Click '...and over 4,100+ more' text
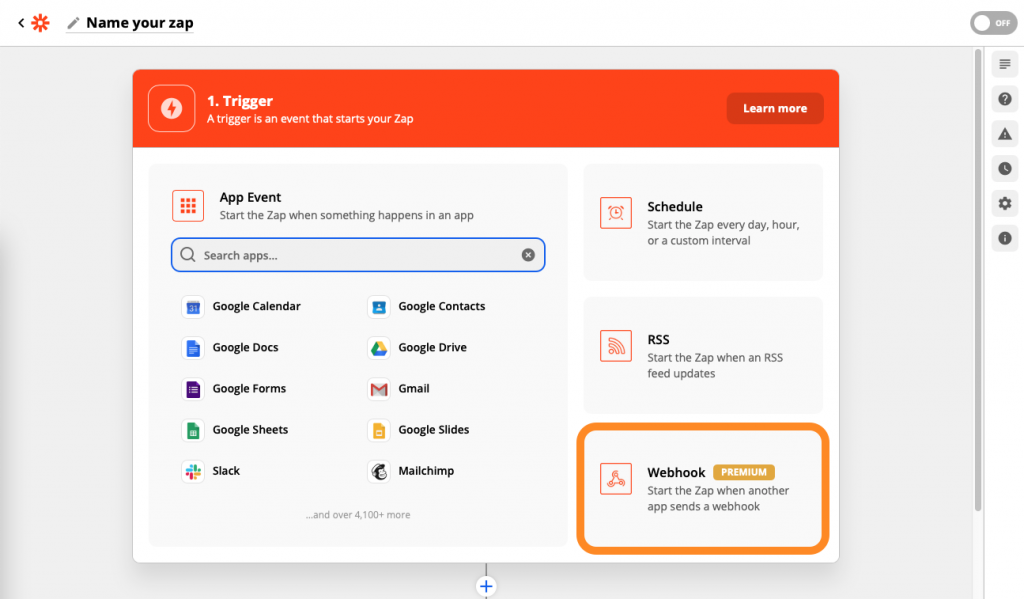Screen dimensions: 1024x599 358,515
